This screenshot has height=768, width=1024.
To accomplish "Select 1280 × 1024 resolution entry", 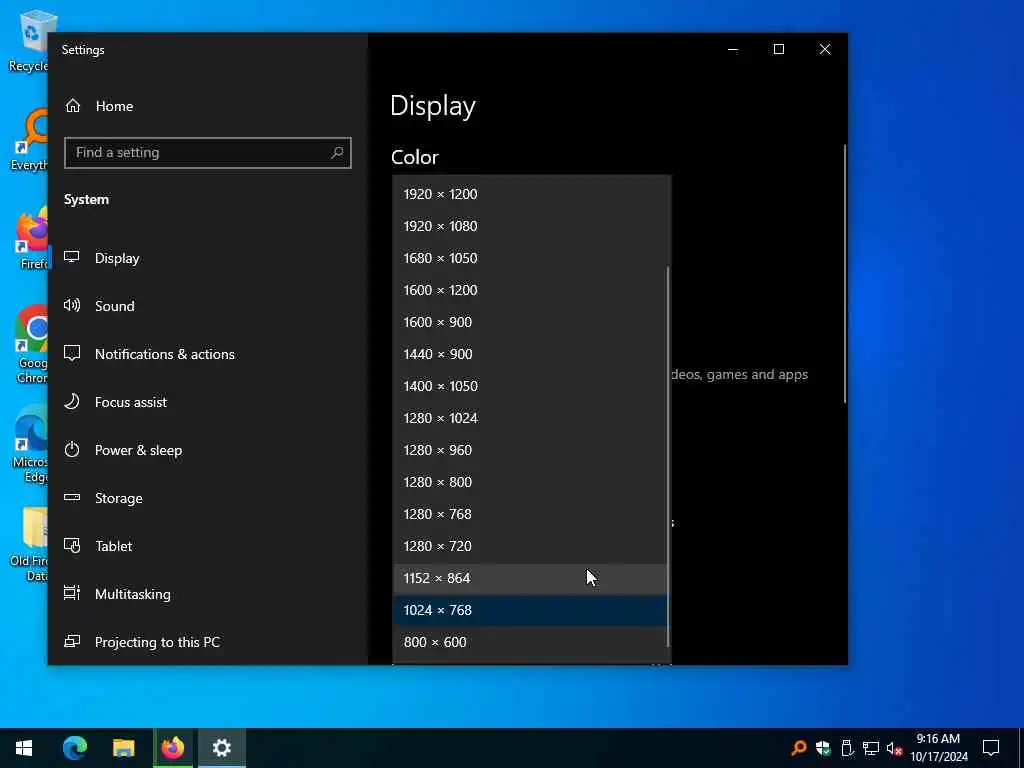I will pyautogui.click(x=531, y=418).
